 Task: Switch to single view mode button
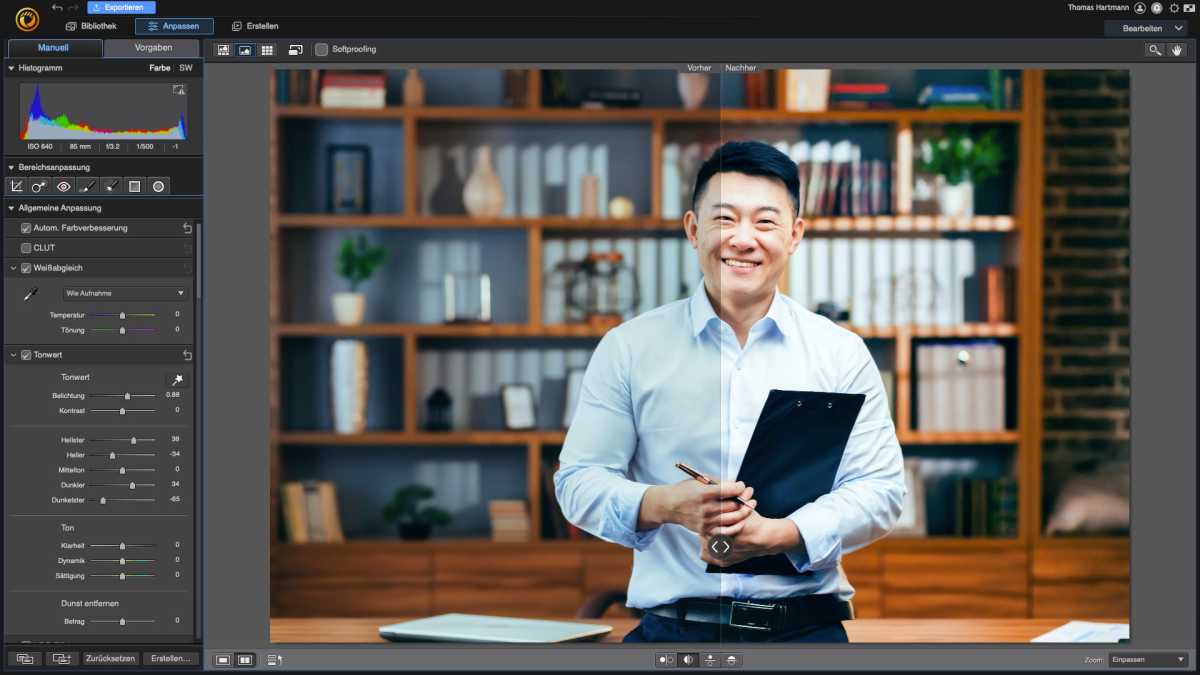point(223,660)
